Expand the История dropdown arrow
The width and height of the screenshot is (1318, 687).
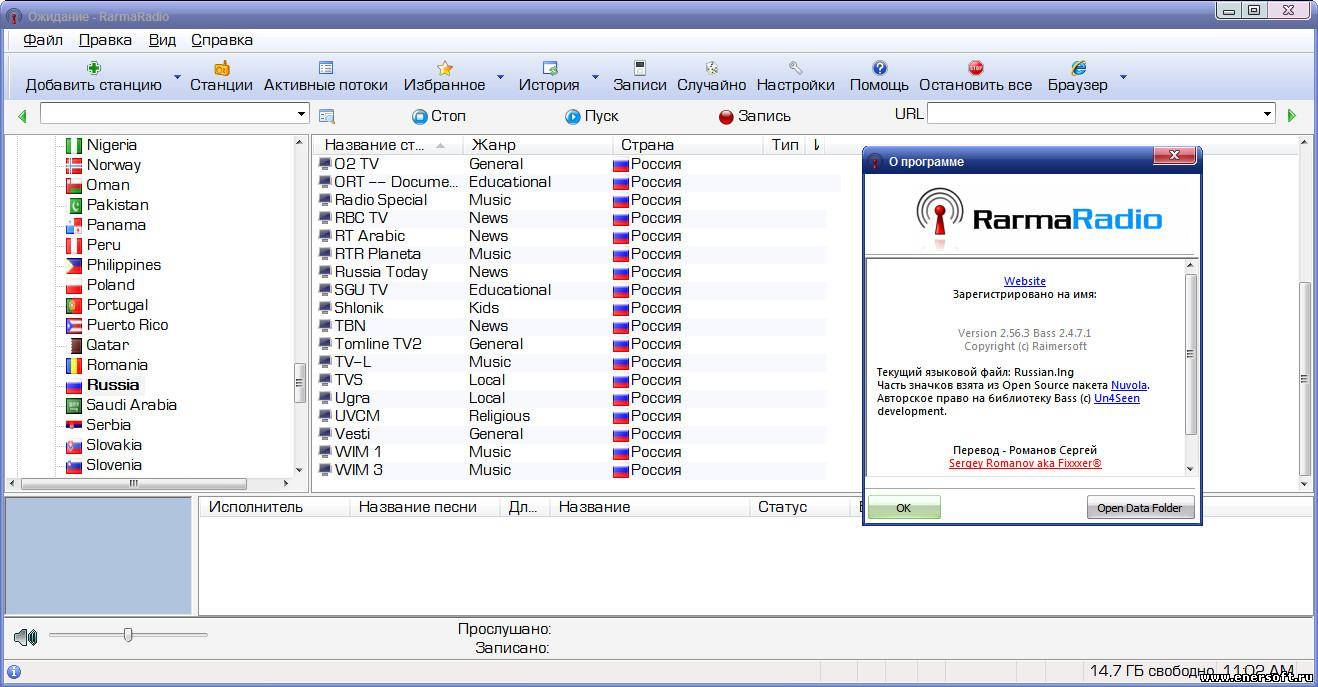595,77
